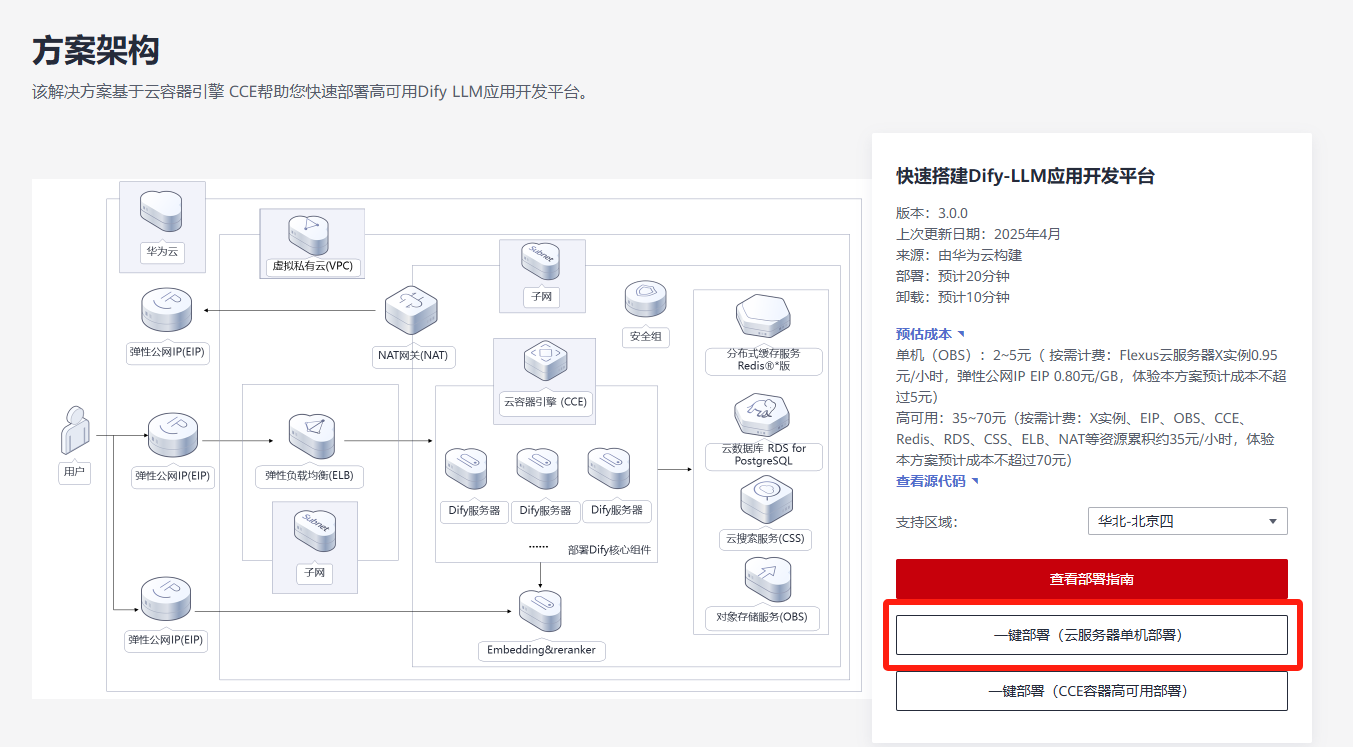Click 上次更新日期：2025年4月 text
Screen dimensions: 1353x747
pyautogui.click(x=978, y=234)
